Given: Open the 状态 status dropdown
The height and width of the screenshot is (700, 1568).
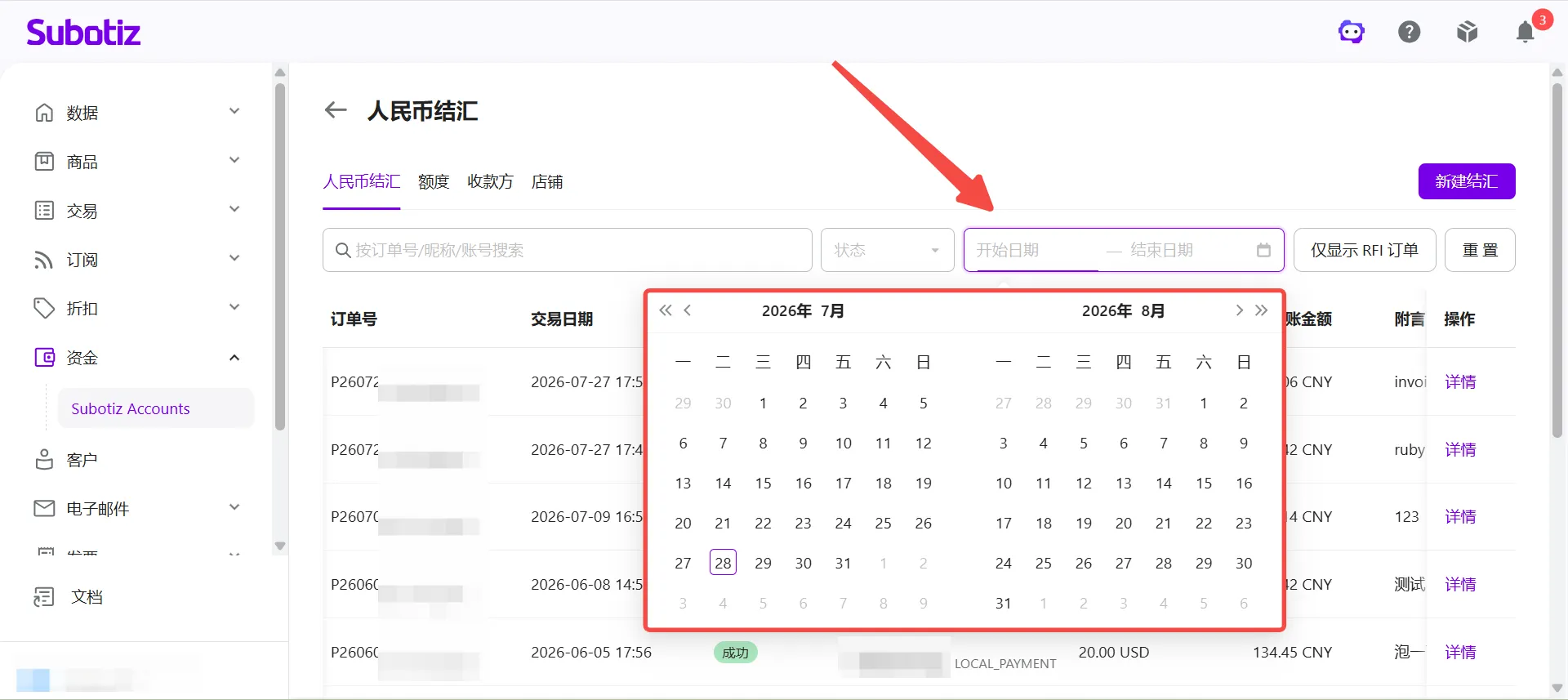Looking at the screenshot, I should click(888, 250).
